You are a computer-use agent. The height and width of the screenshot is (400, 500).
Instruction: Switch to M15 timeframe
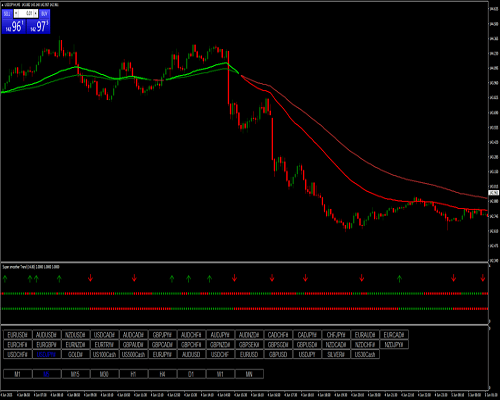[75, 374]
